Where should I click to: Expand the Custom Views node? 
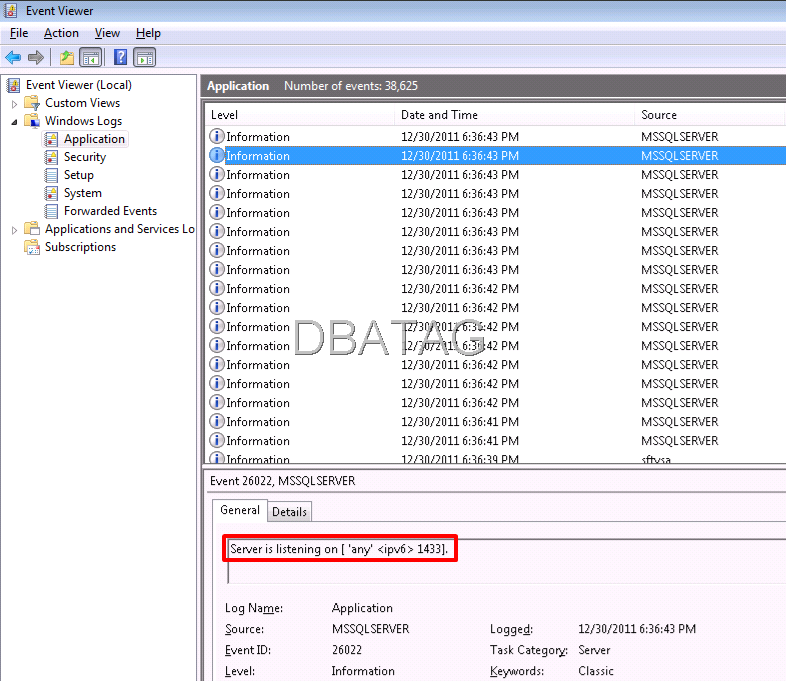pyautogui.click(x=14, y=103)
